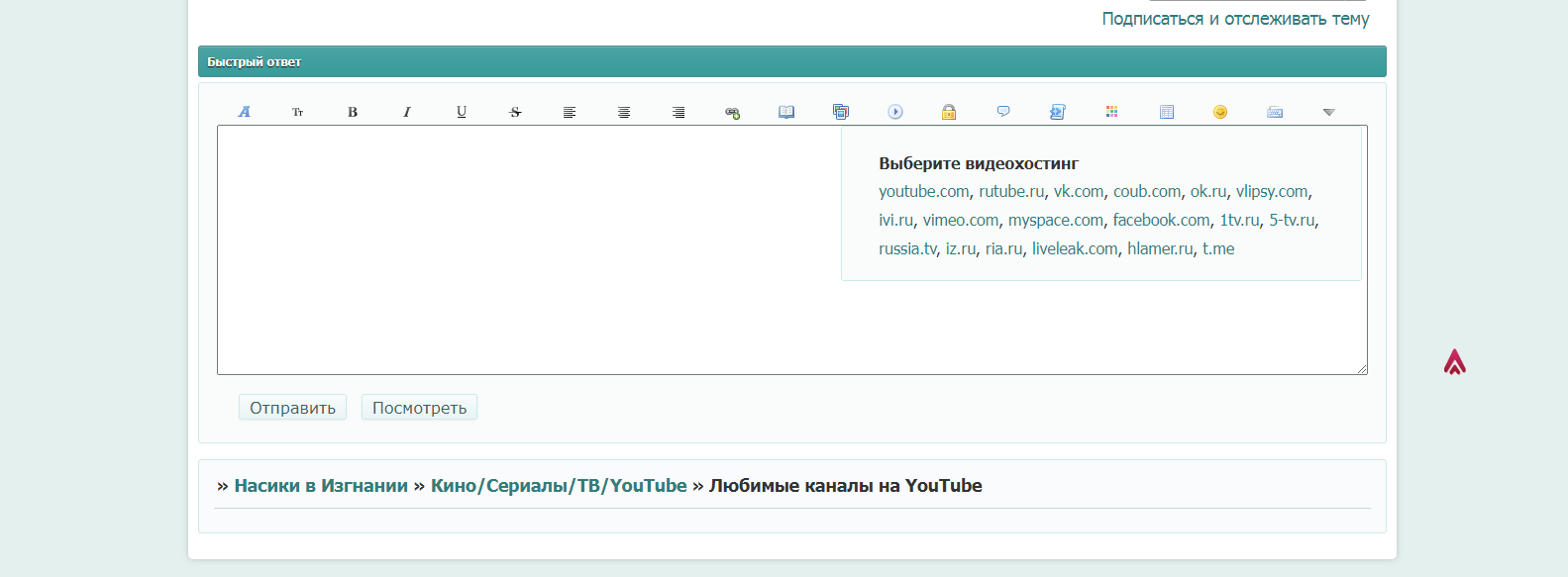Open Кино/Сериалы/ТВ/YouTube breadcrumb link
This screenshot has height=577, width=1568.
559,486
